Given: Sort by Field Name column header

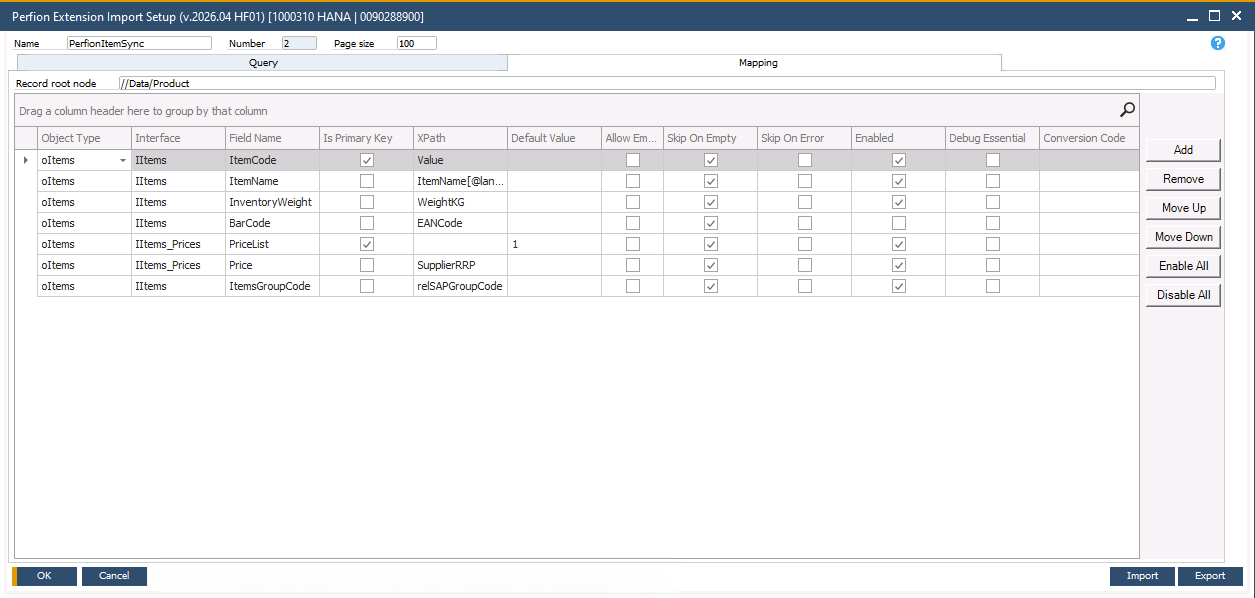Looking at the screenshot, I should [x=272, y=138].
